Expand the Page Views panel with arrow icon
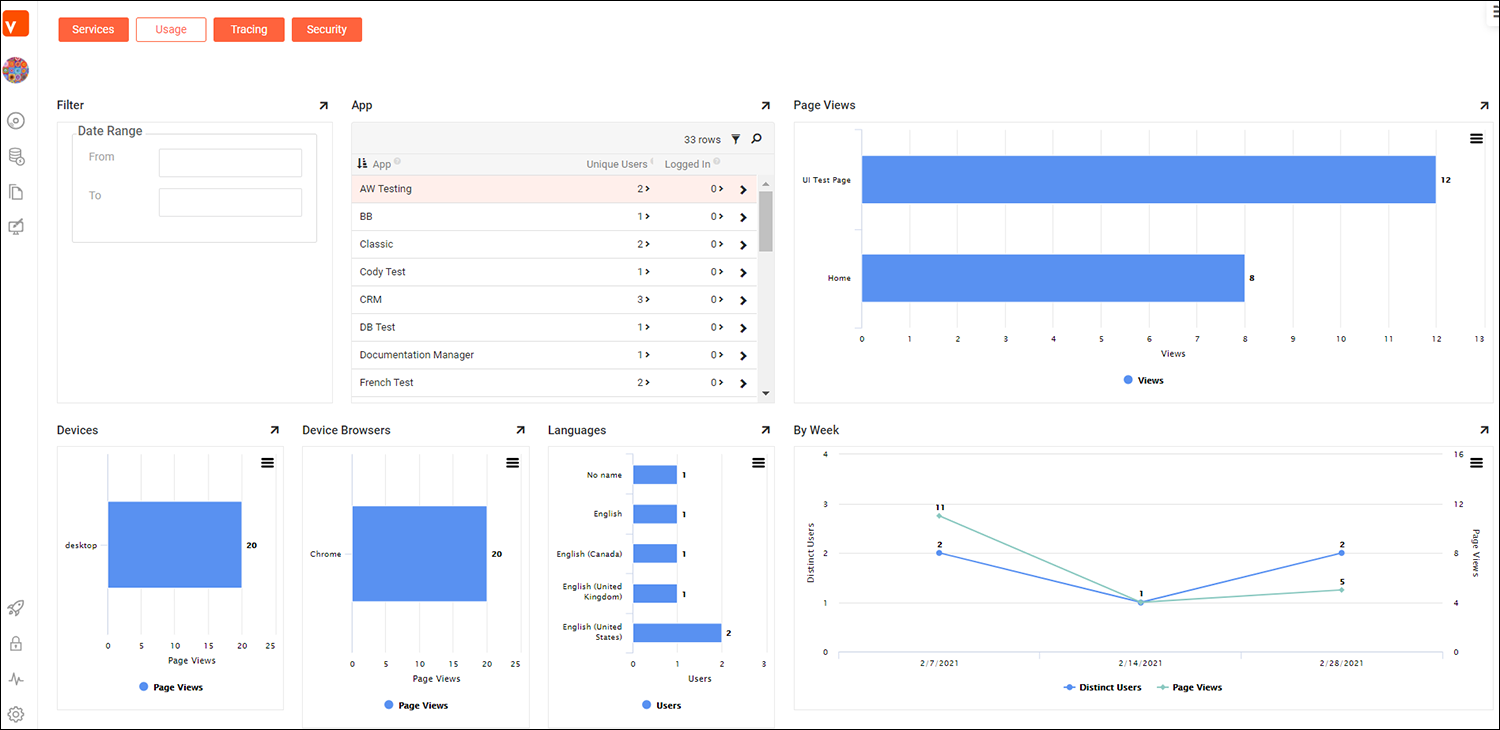Viewport: 1500px width, 730px height. pyautogui.click(x=1484, y=106)
